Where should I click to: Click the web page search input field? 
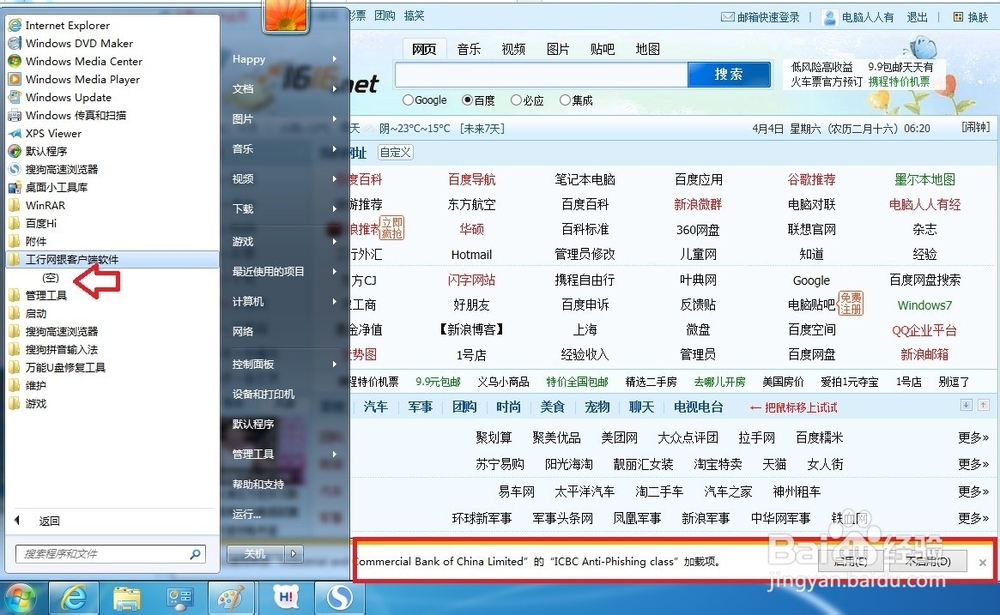point(541,75)
